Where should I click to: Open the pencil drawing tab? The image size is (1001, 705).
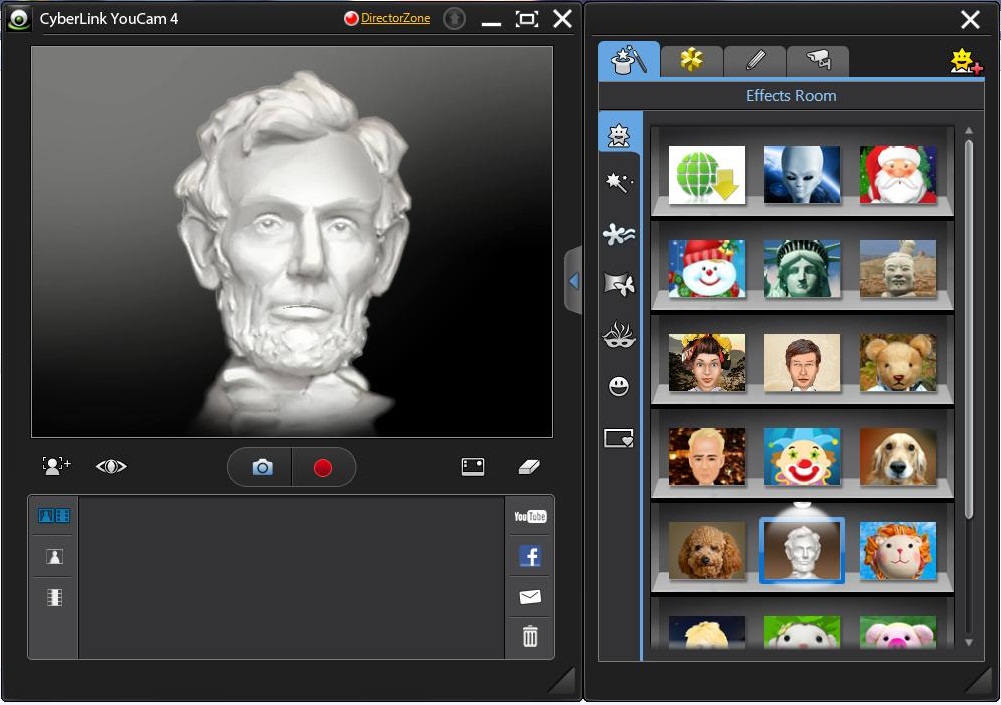(755, 61)
